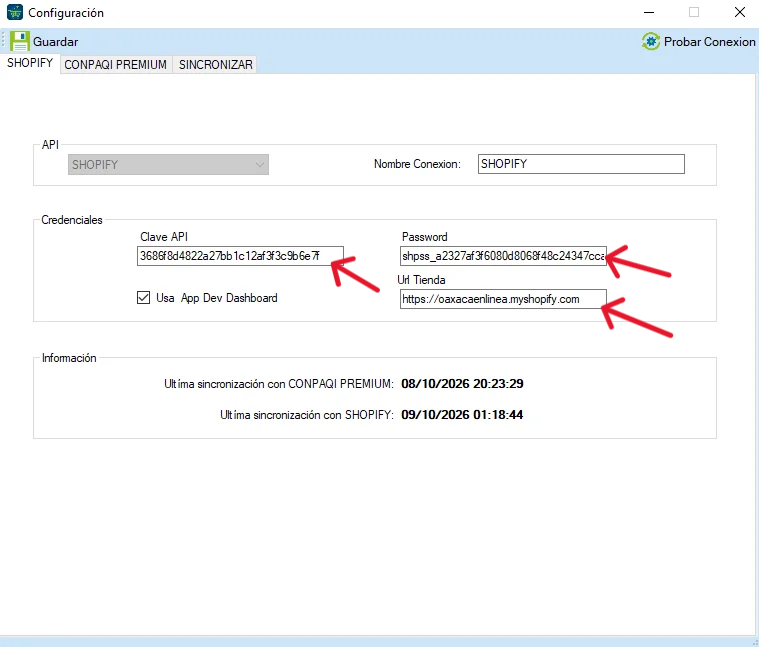The image size is (759, 647).
Task: Click the Guardar floppy disk icon
Action: pyautogui.click(x=19, y=42)
